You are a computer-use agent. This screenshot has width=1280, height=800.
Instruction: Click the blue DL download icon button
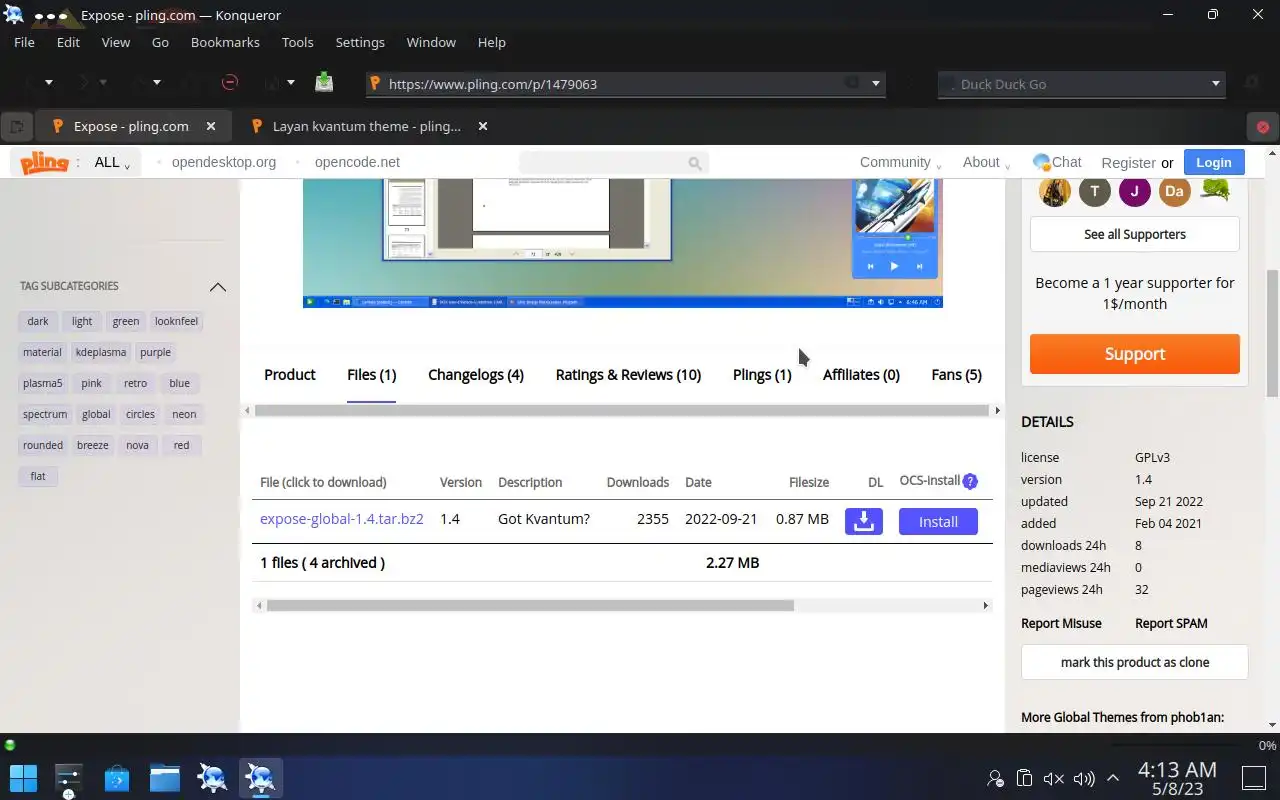864,521
